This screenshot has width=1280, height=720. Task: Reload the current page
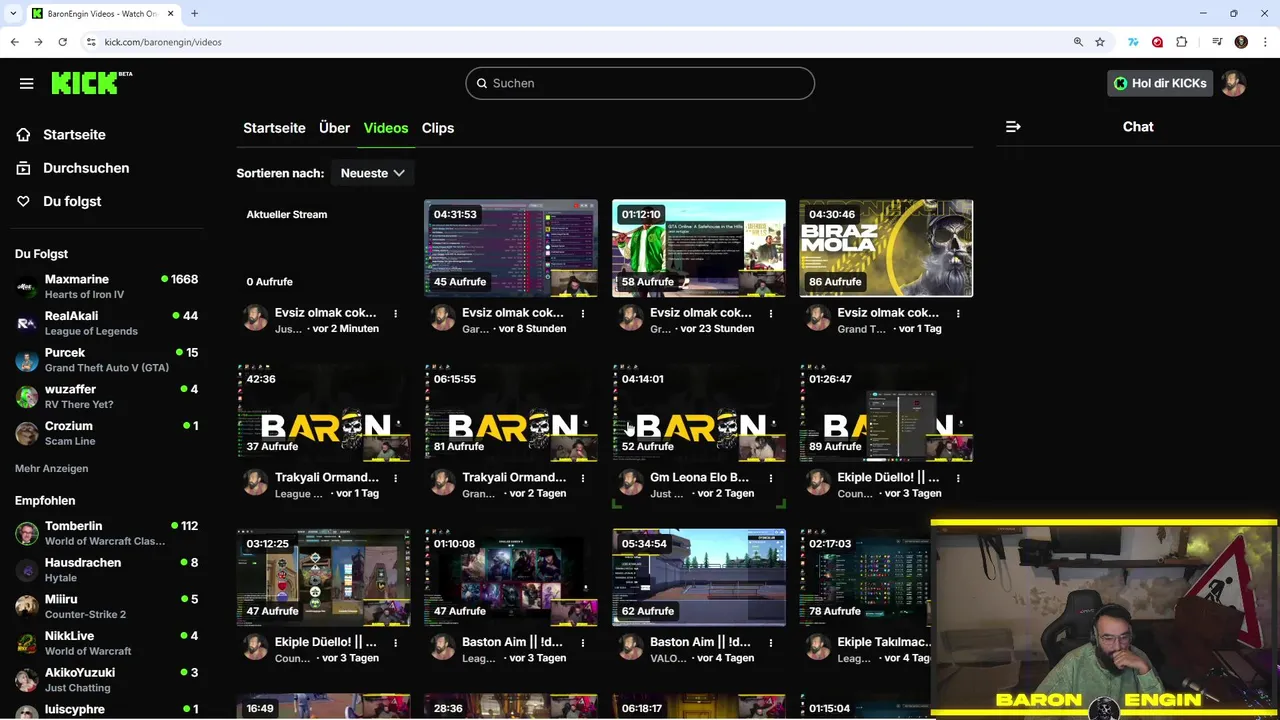(x=63, y=42)
